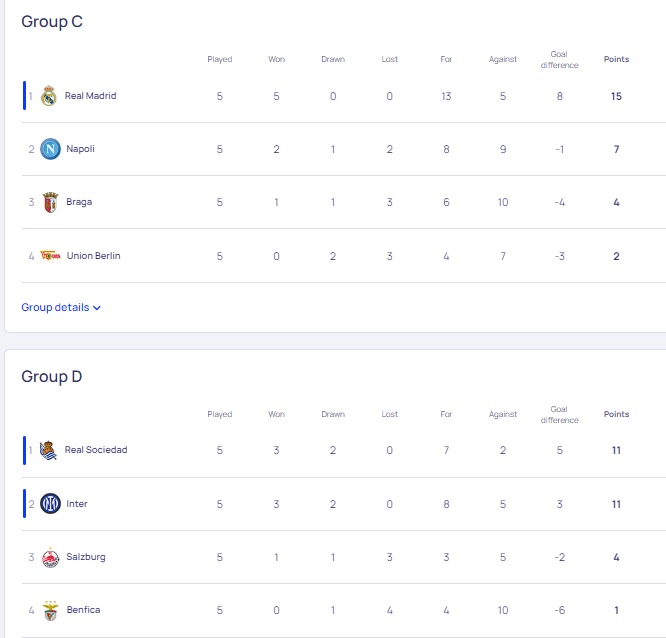The width and height of the screenshot is (666, 638).
Task: Click the Inter club logo
Action: tap(50, 504)
